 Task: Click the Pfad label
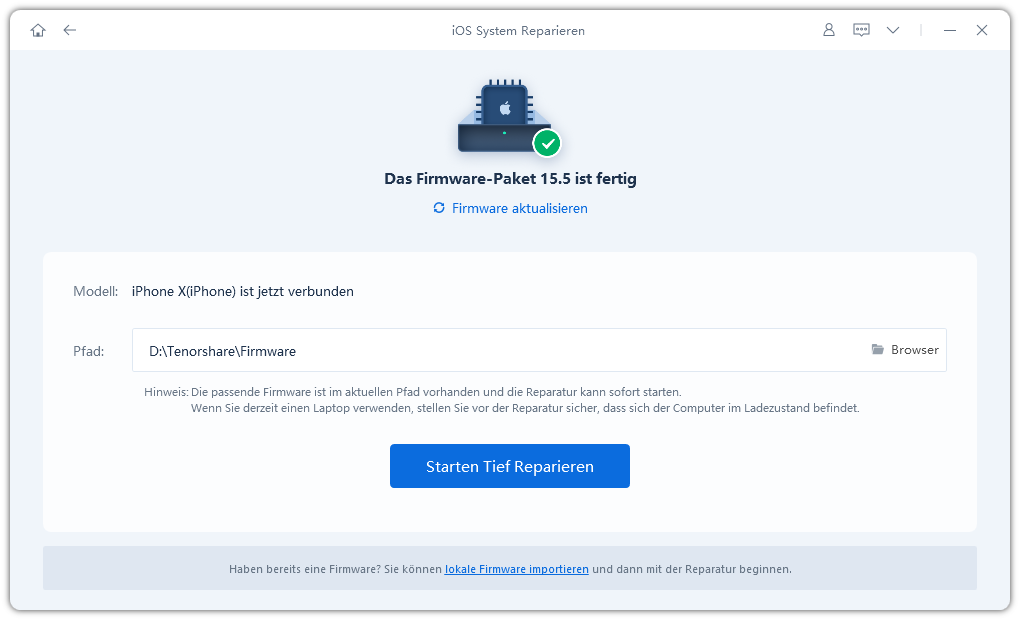click(88, 351)
